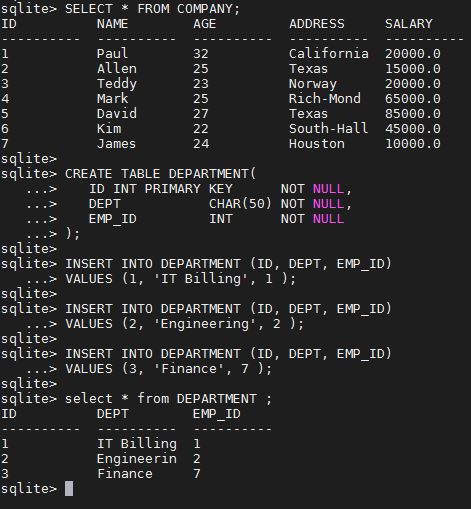Click the 'select * from DEPARTMENT ;' command
The image size is (471, 509).
(168, 399)
